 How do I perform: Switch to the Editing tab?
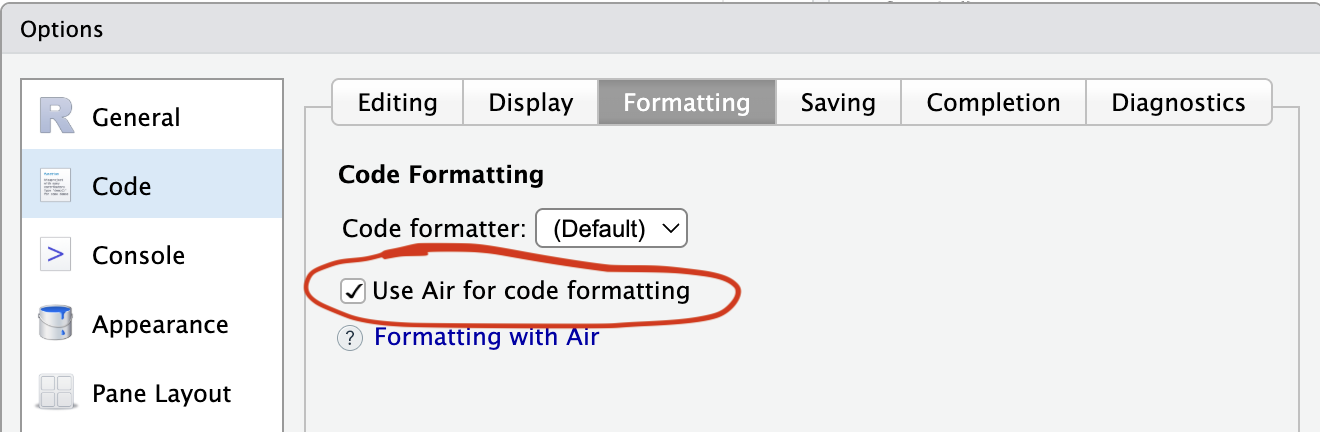tap(397, 103)
